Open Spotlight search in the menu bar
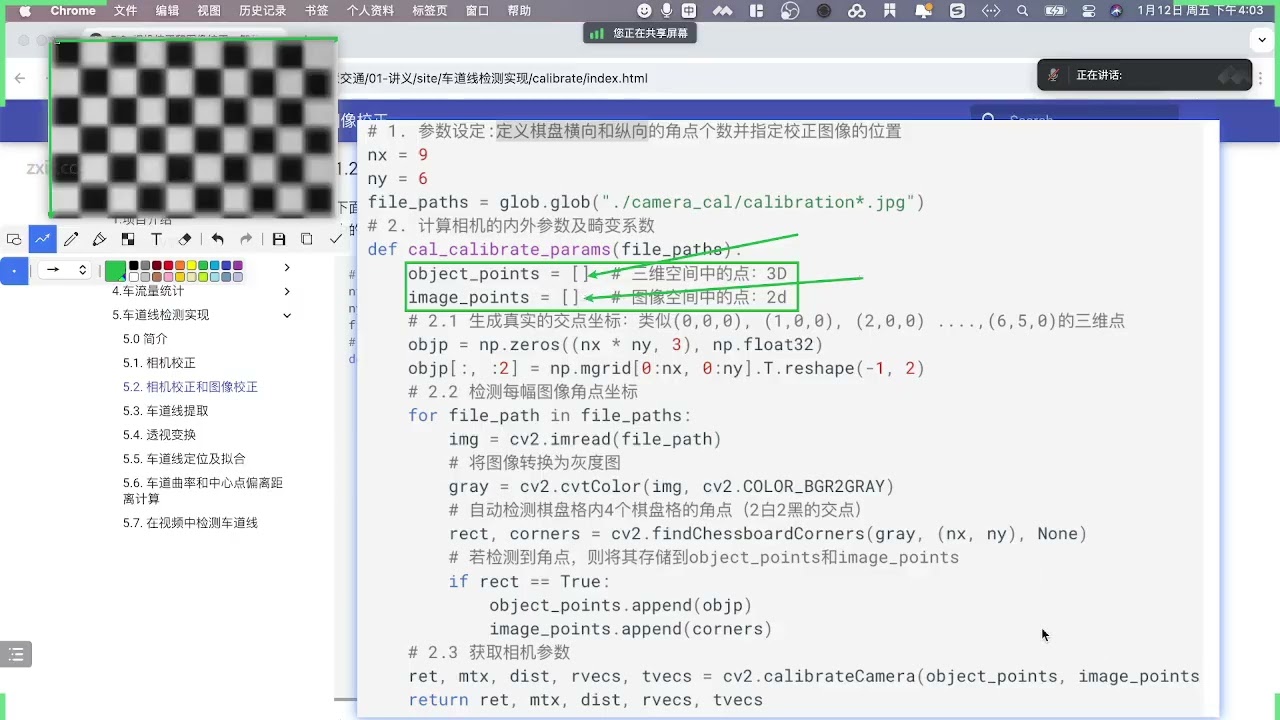This screenshot has width=1280, height=720. (x=1022, y=11)
